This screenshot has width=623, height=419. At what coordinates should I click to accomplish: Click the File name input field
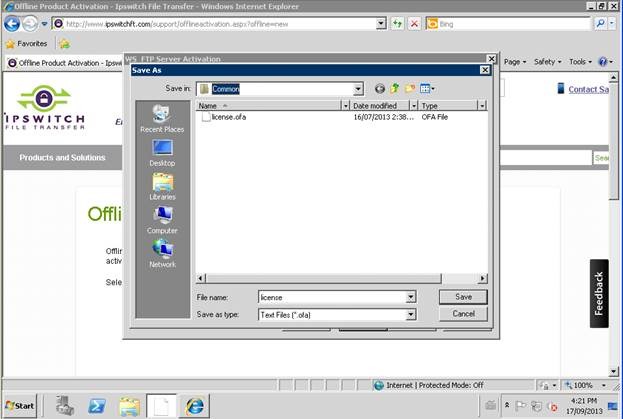(332, 297)
